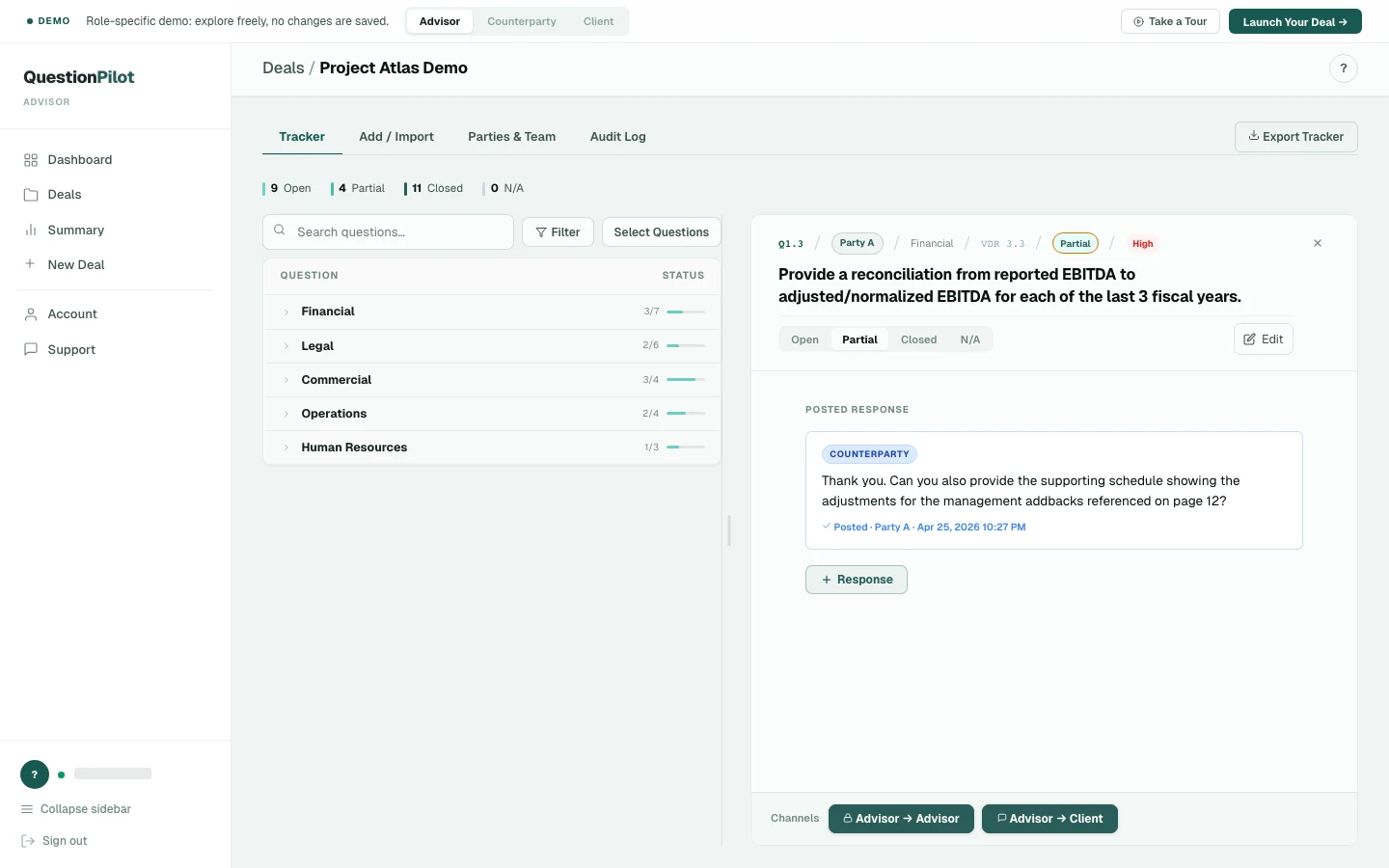The height and width of the screenshot is (868, 1389).
Task: Click the Partial status badge in header
Action: (1076, 244)
